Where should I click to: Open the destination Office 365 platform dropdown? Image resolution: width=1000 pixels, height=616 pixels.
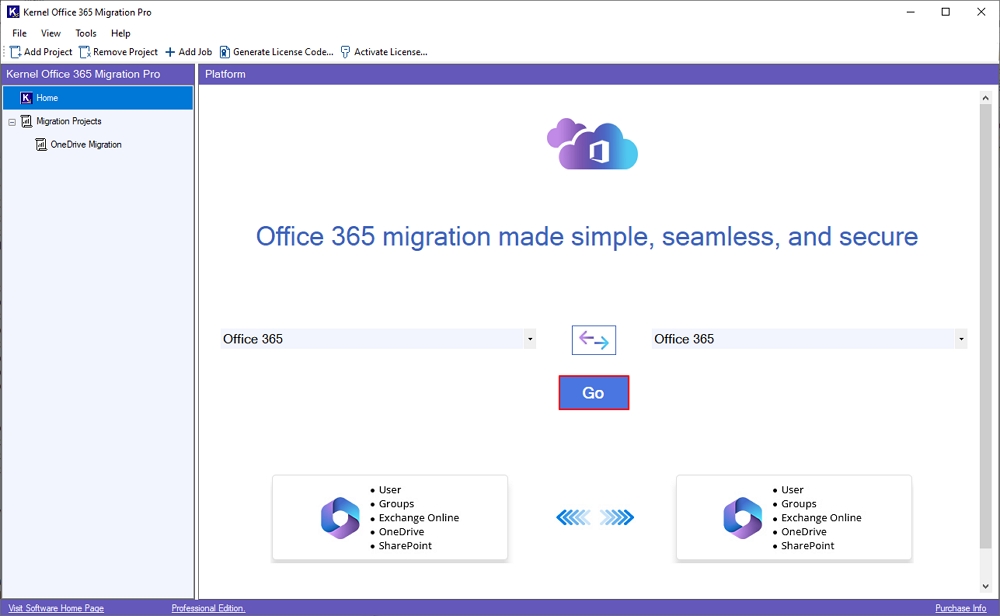click(963, 339)
